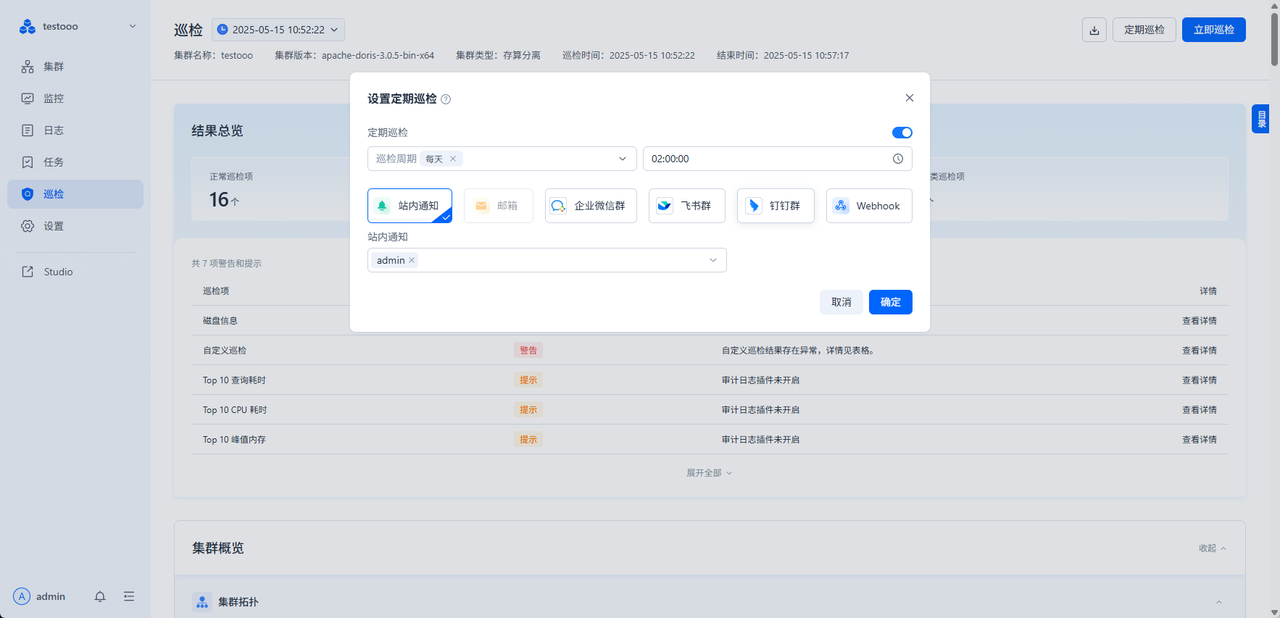This screenshot has height=618, width=1280.
Task: Enable the Webhook notification channel
Action: [868, 205]
